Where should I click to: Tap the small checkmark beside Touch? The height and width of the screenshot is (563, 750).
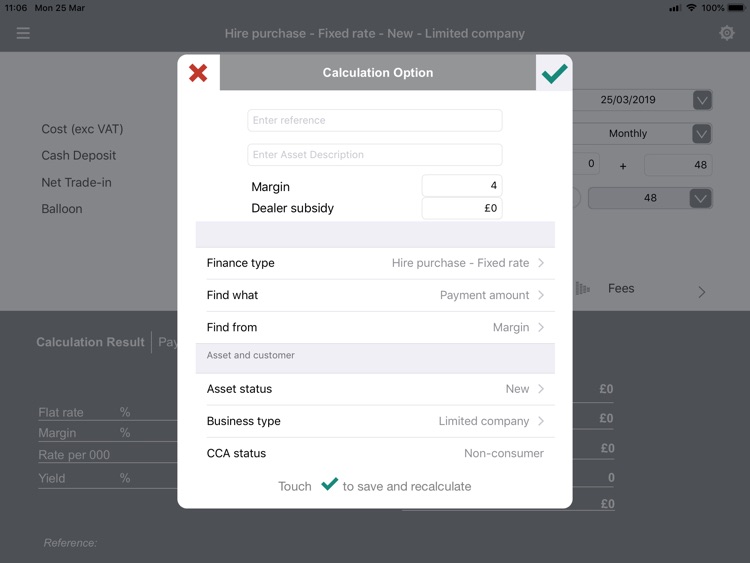(329, 485)
